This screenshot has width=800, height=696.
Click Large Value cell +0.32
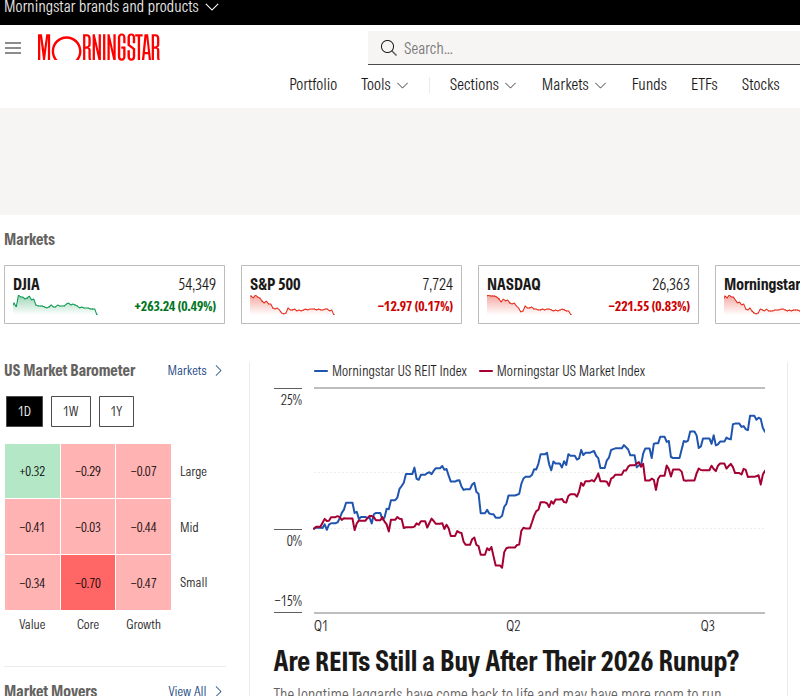[33, 471]
